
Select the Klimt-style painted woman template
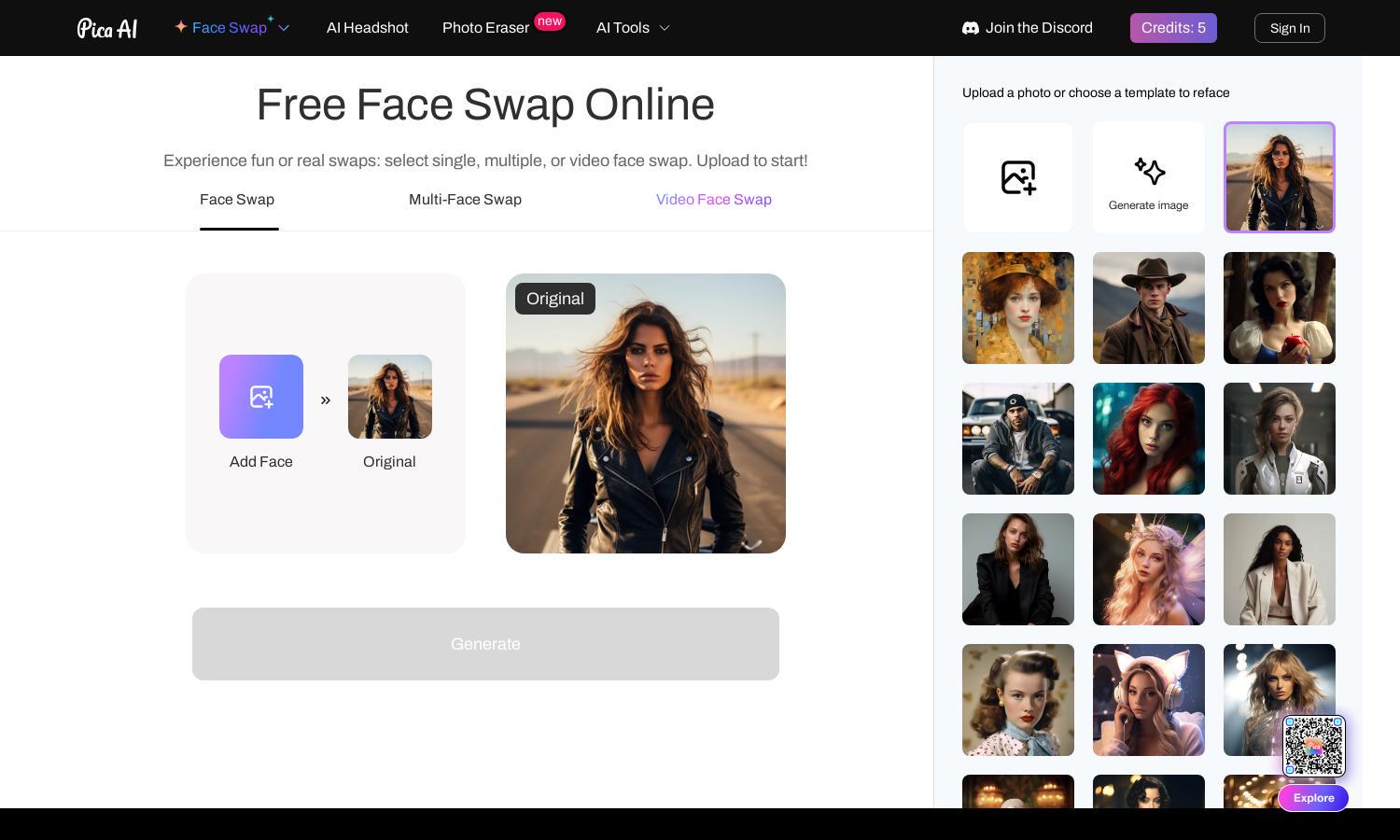coord(1018,308)
